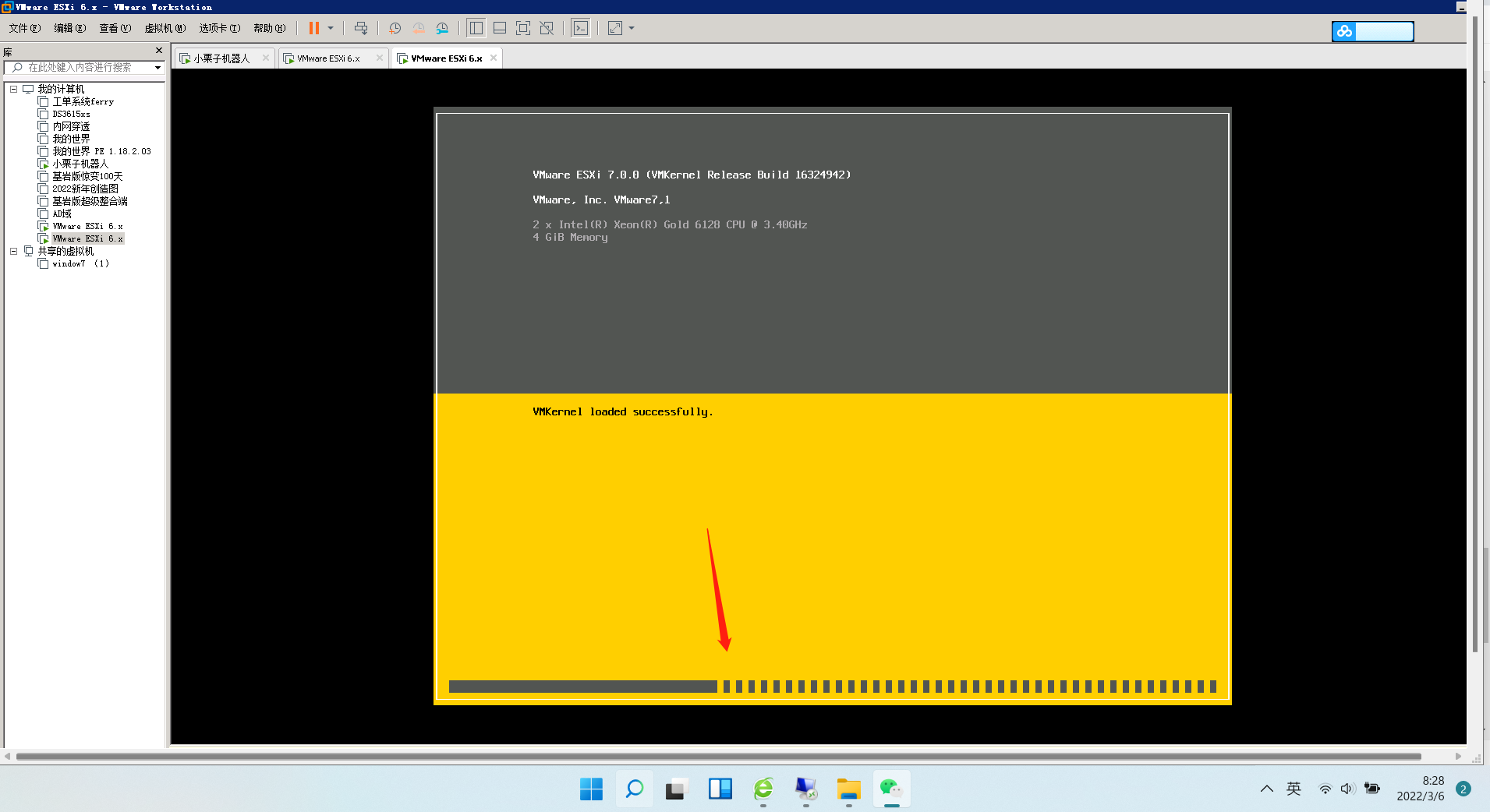Click the blue cloud widget at top right
Screen dimensions: 1490x812
click(x=1372, y=31)
